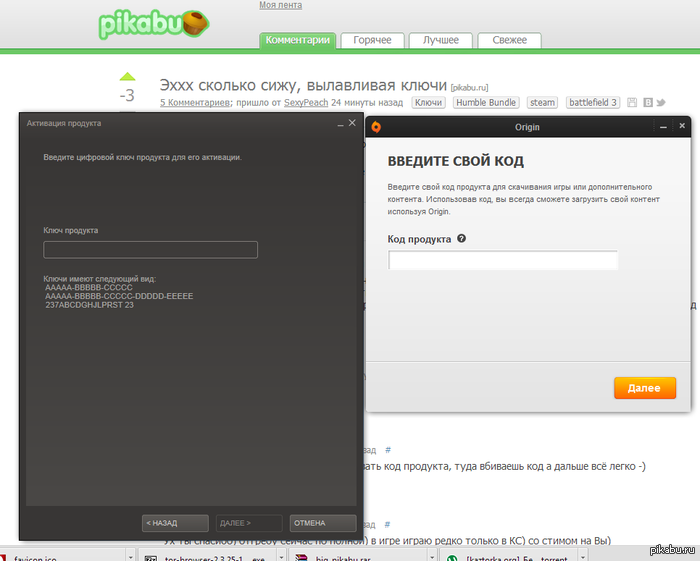Focus the Ключ продукта input field
Screen dimensions: 700x561
point(150,249)
